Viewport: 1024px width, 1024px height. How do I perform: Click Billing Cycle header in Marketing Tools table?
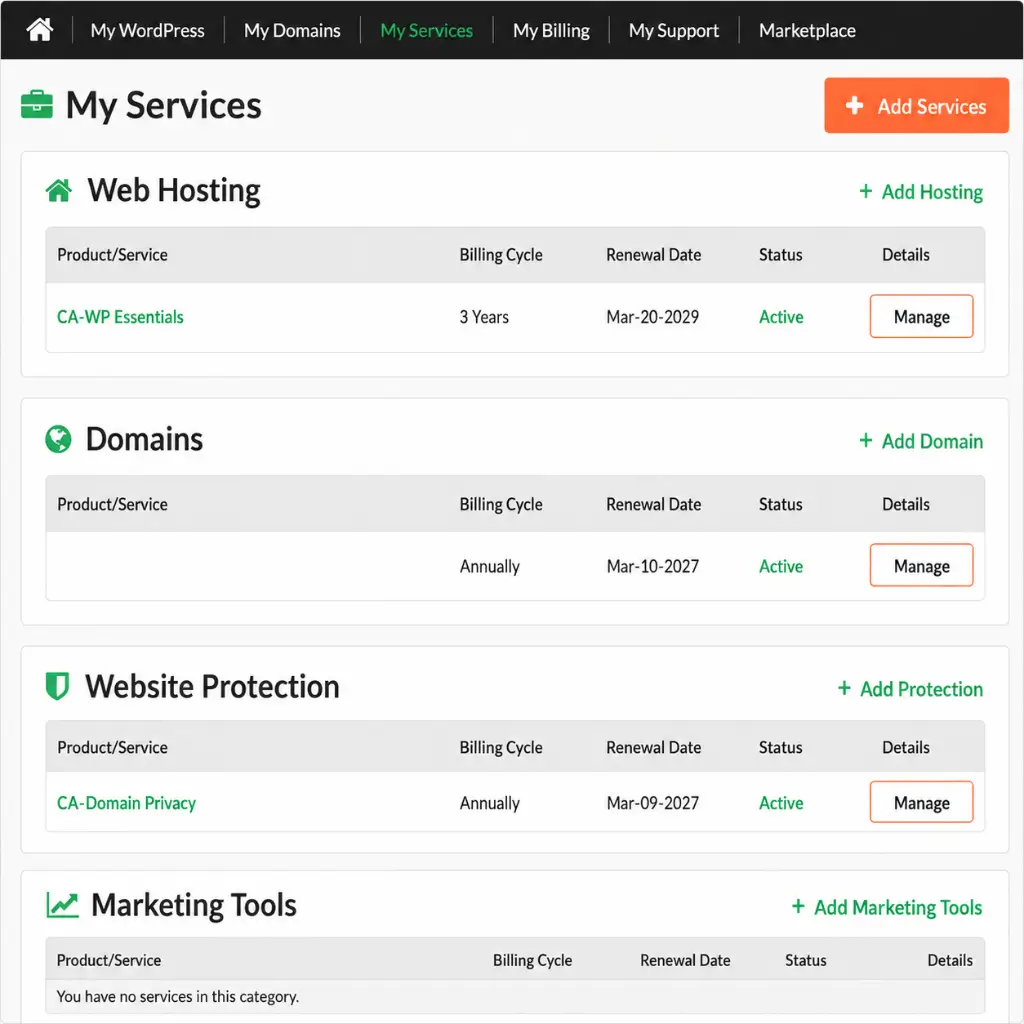532,961
